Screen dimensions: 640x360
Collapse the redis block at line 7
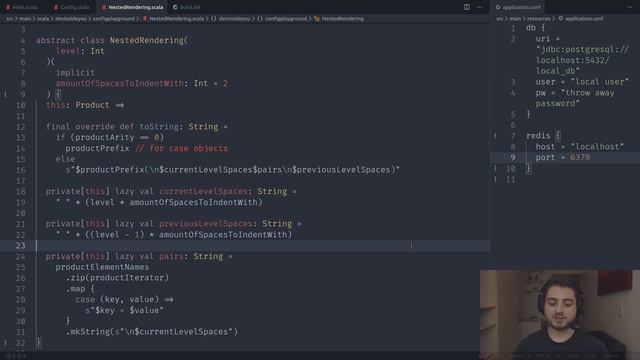[x=495, y=136]
